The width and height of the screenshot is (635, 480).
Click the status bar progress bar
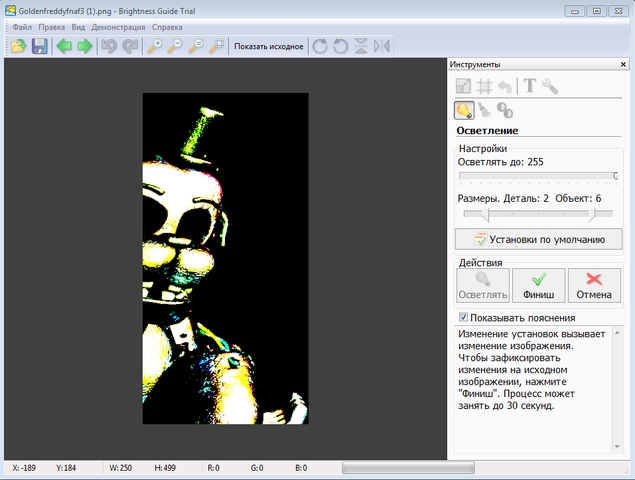click(x=408, y=468)
